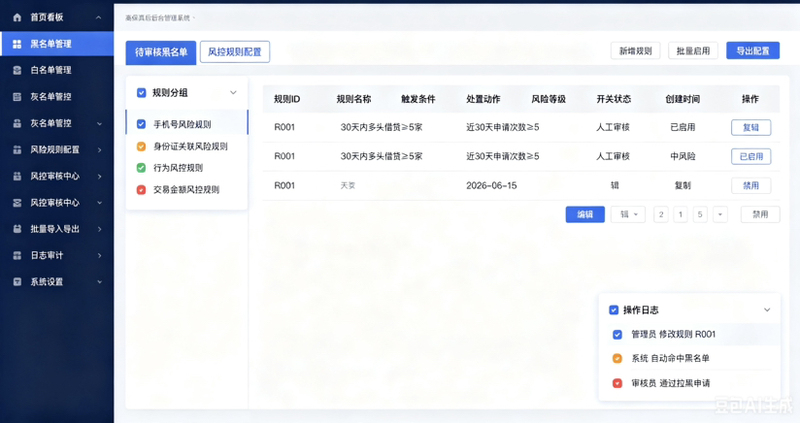
Task: Click the 禁用 button beside the page numbers
Action: pos(760,214)
